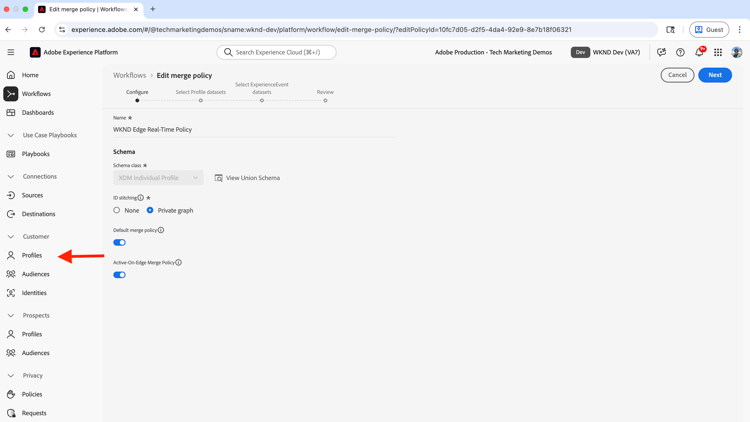Open the Schema class dropdown
The width and height of the screenshot is (750, 422).
(158, 178)
